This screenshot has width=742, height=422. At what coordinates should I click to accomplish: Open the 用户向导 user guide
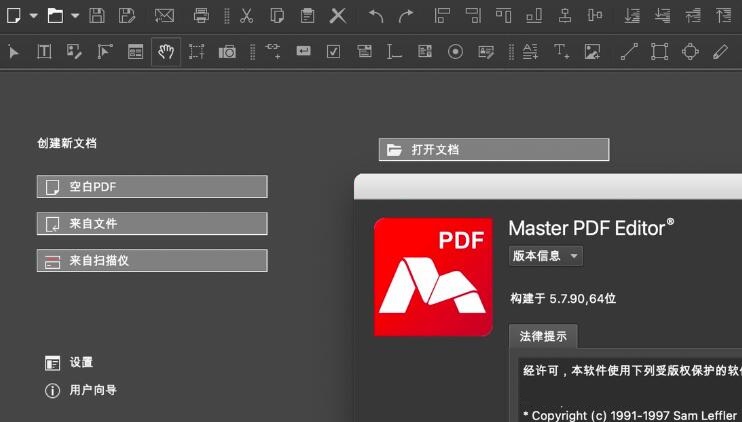80,390
